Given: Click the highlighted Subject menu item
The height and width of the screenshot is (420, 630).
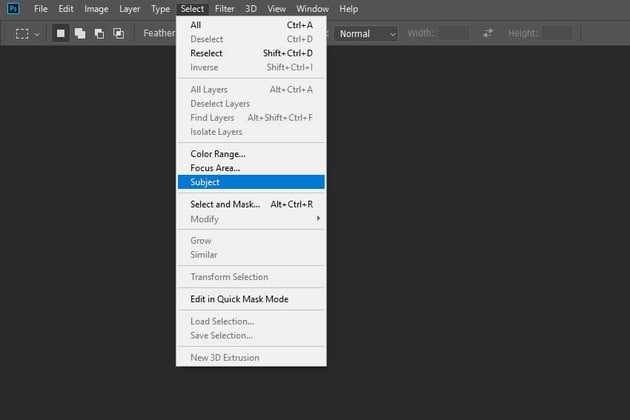Looking at the screenshot, I should click(x=251, y=182).
